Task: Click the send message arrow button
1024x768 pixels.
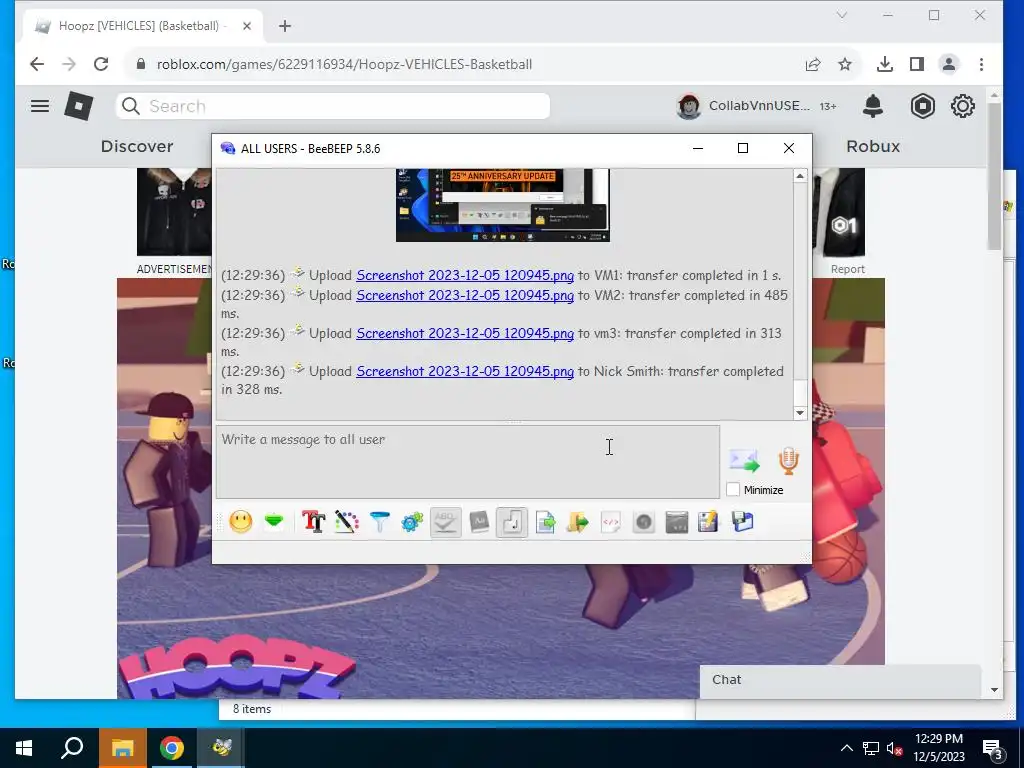Action: (x=744, y=461)
